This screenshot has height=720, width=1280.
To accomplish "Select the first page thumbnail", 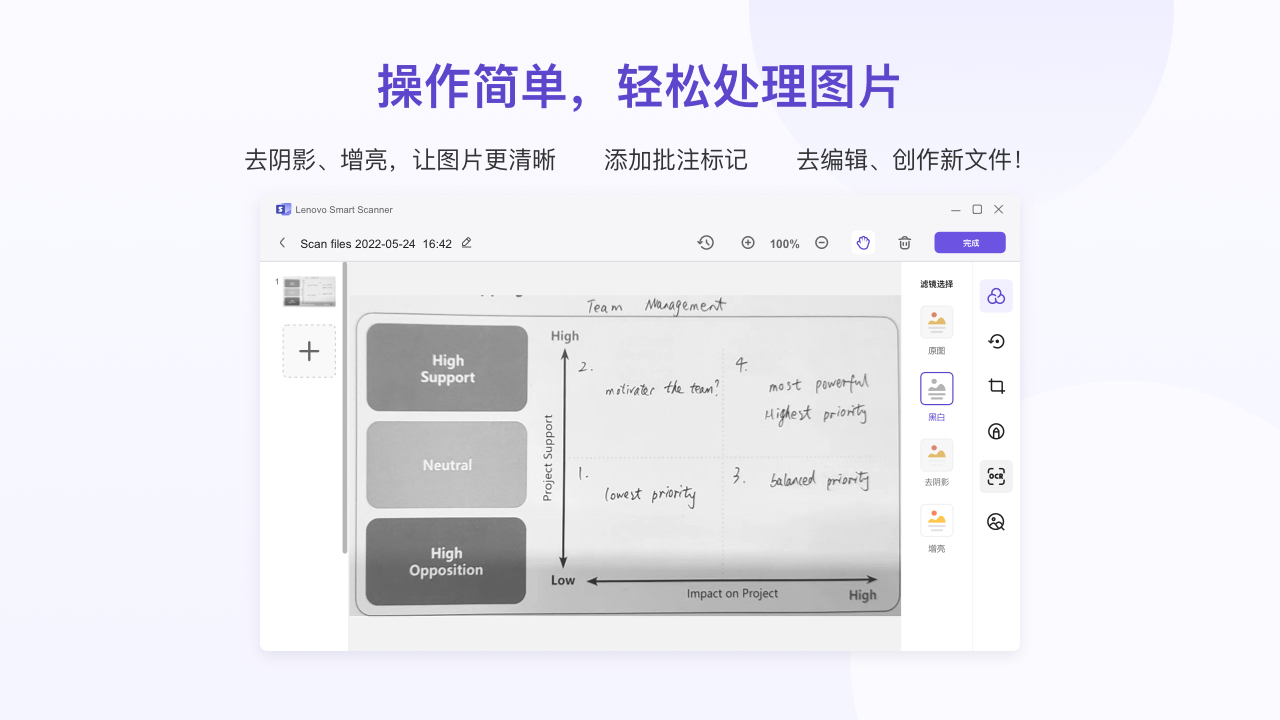I will (x=309, y=289).
